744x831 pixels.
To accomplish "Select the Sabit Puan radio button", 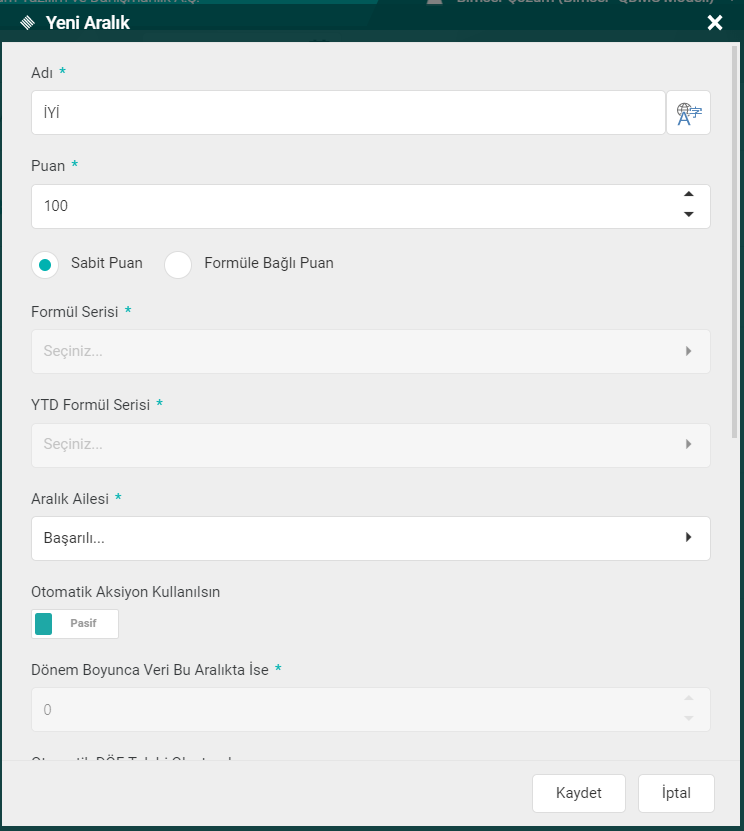I will tap(45, 264).
